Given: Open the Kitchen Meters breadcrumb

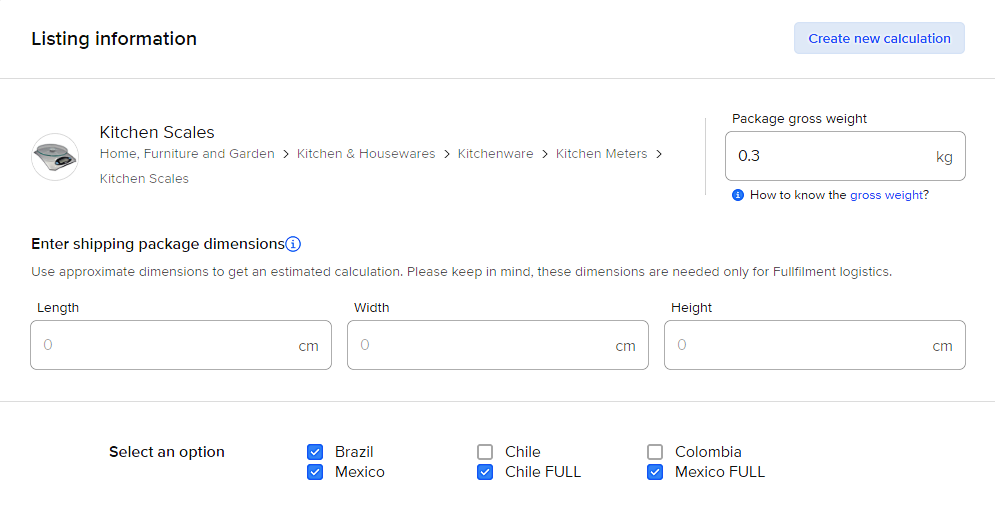Looking at the screenshot, I should [601, 154].
